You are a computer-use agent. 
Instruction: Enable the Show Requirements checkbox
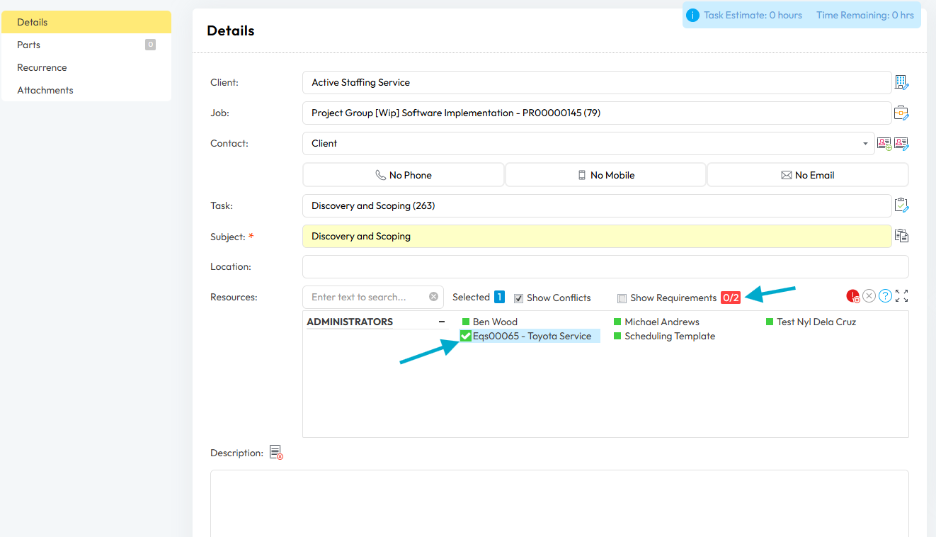pos(622,298)
